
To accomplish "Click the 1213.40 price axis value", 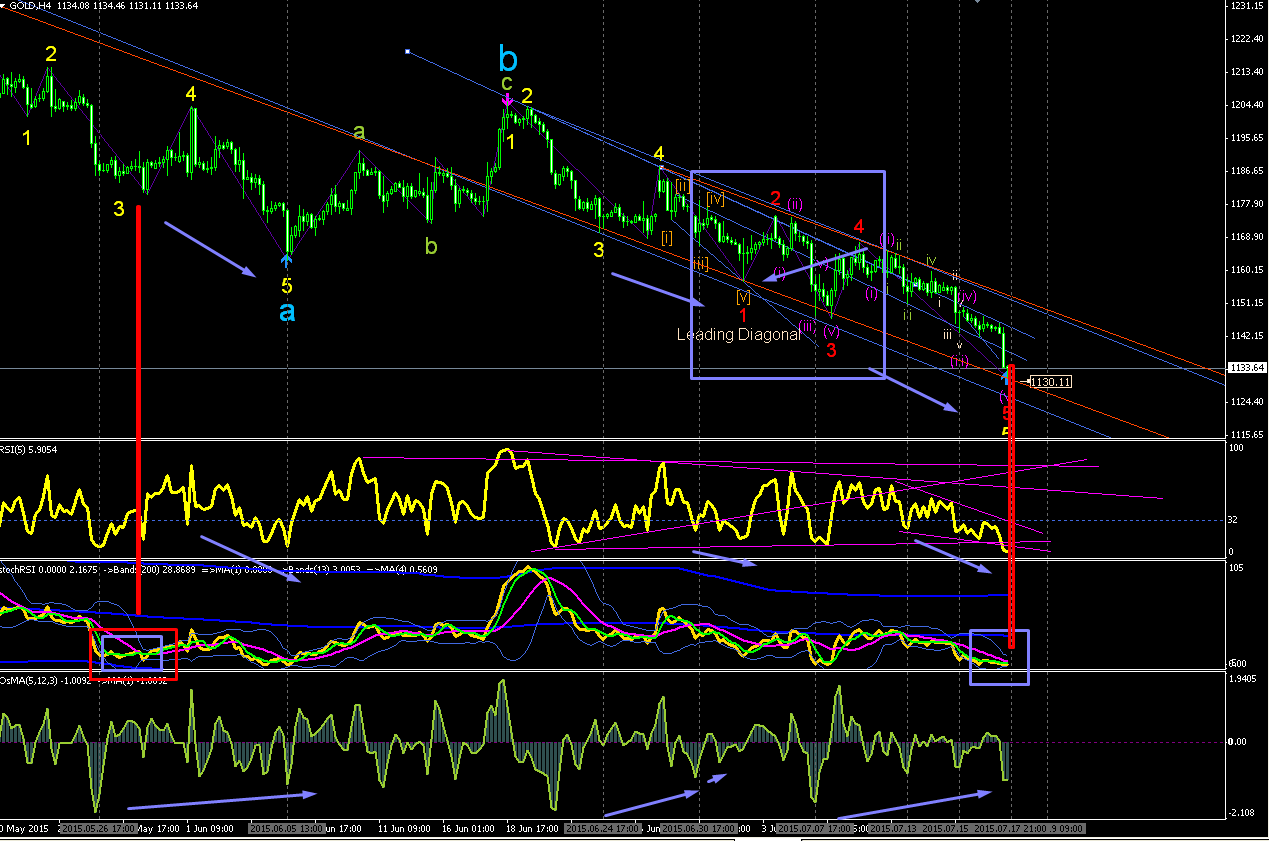I will pos(1246,72).
